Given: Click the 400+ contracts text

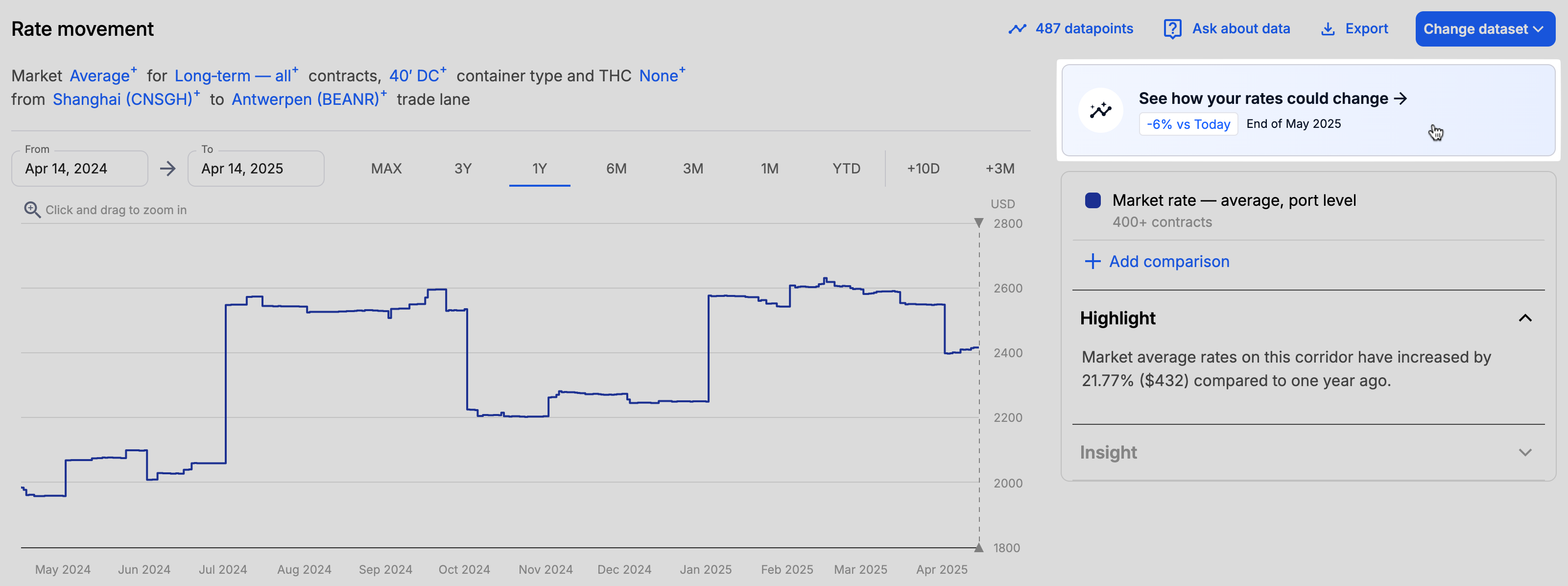Looking at the screenshot, I should (1162, 222).
